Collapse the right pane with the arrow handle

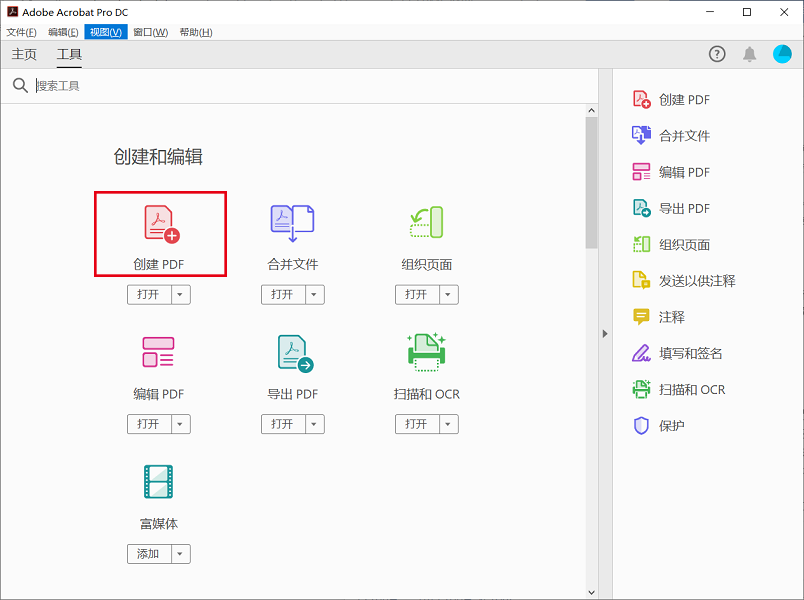tap(605, 333)
